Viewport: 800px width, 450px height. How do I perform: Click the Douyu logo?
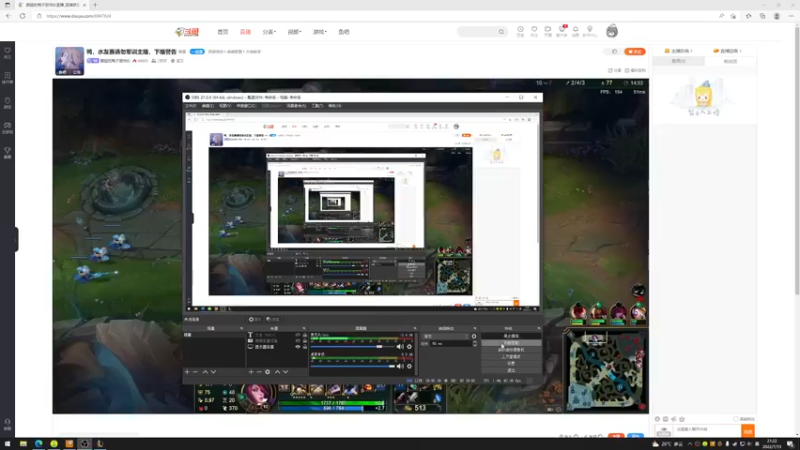point(187,32)
